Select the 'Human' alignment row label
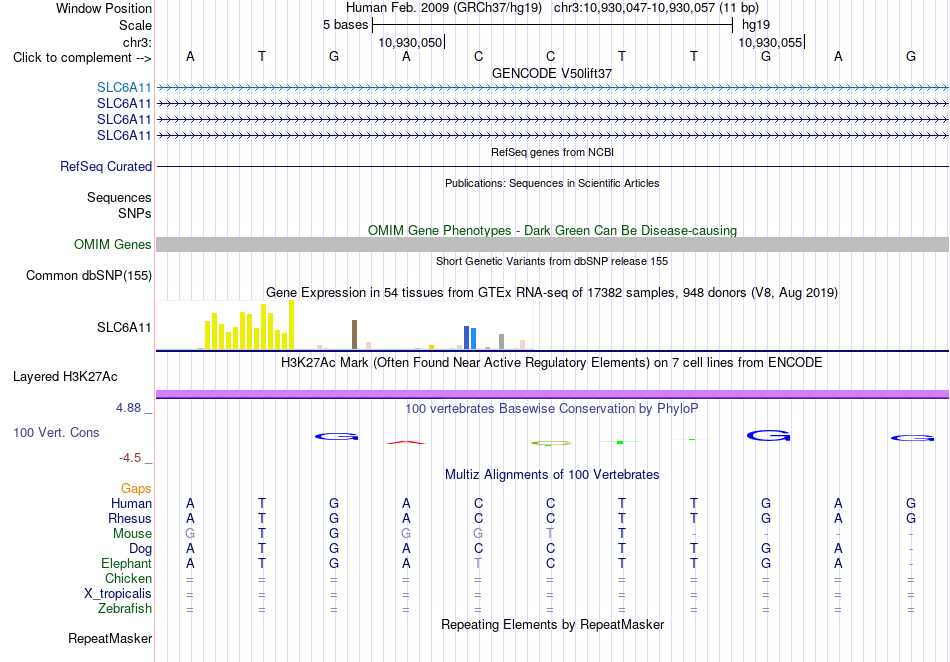Viewport: 950px width, 662px height. click(x=131, y=503)
